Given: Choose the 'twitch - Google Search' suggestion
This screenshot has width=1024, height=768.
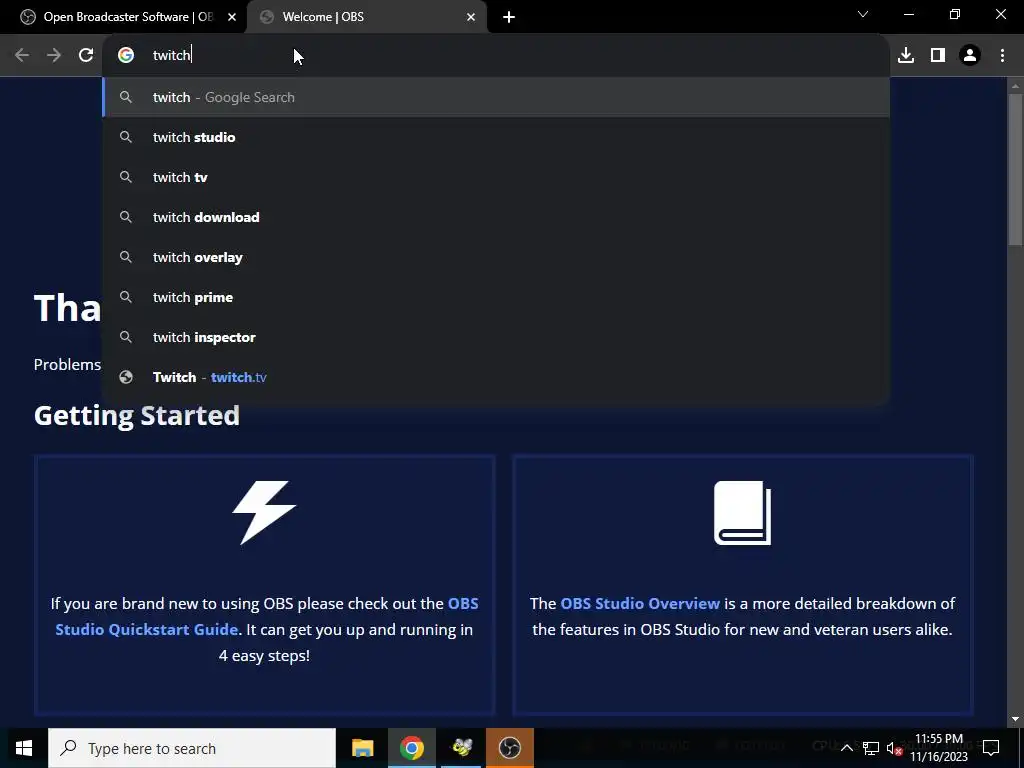Looking at the screenshot, I should [496, 97].
